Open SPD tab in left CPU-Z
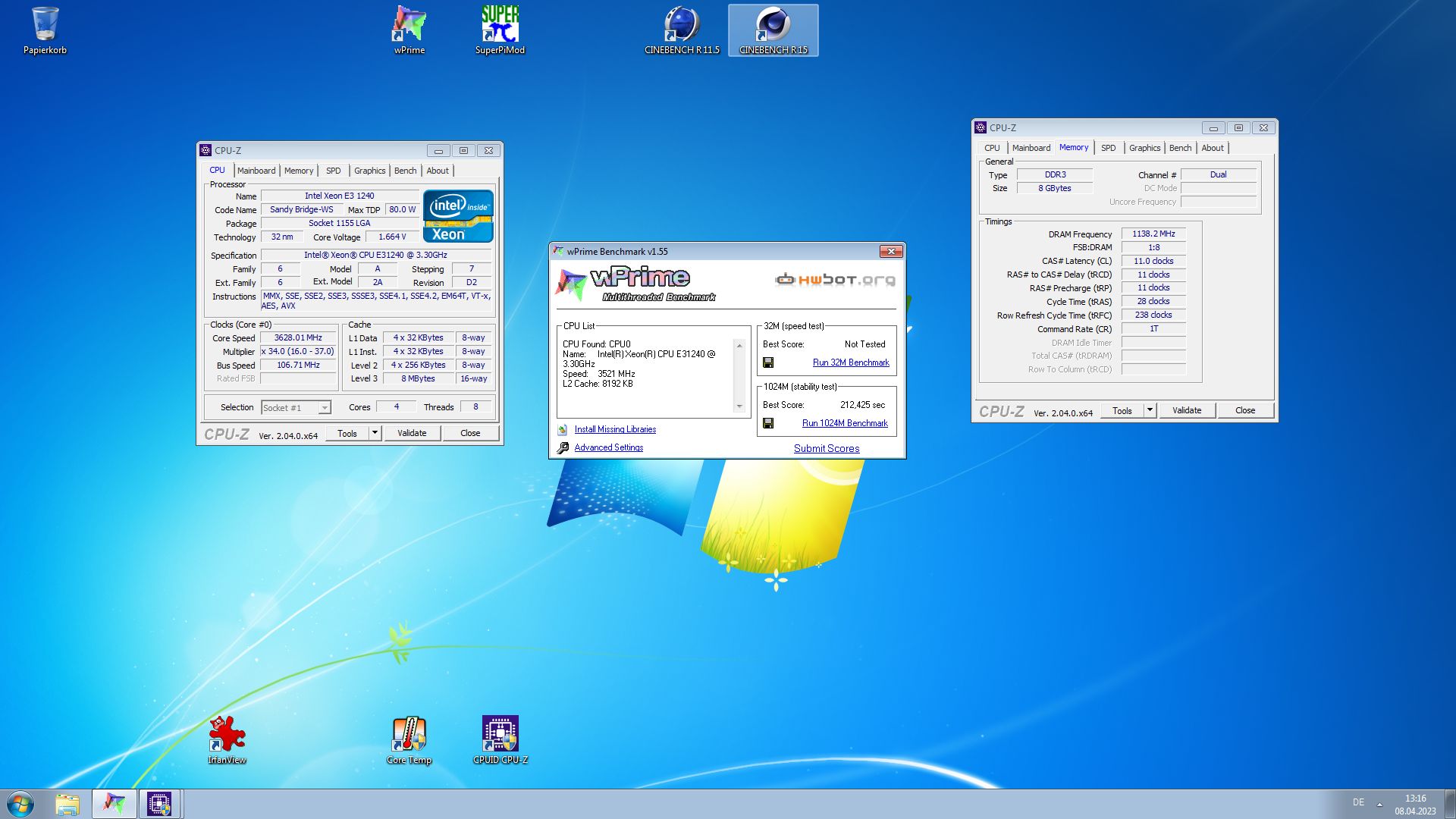The width and height of the screenshot is (1456, 819). coord(334,171)
